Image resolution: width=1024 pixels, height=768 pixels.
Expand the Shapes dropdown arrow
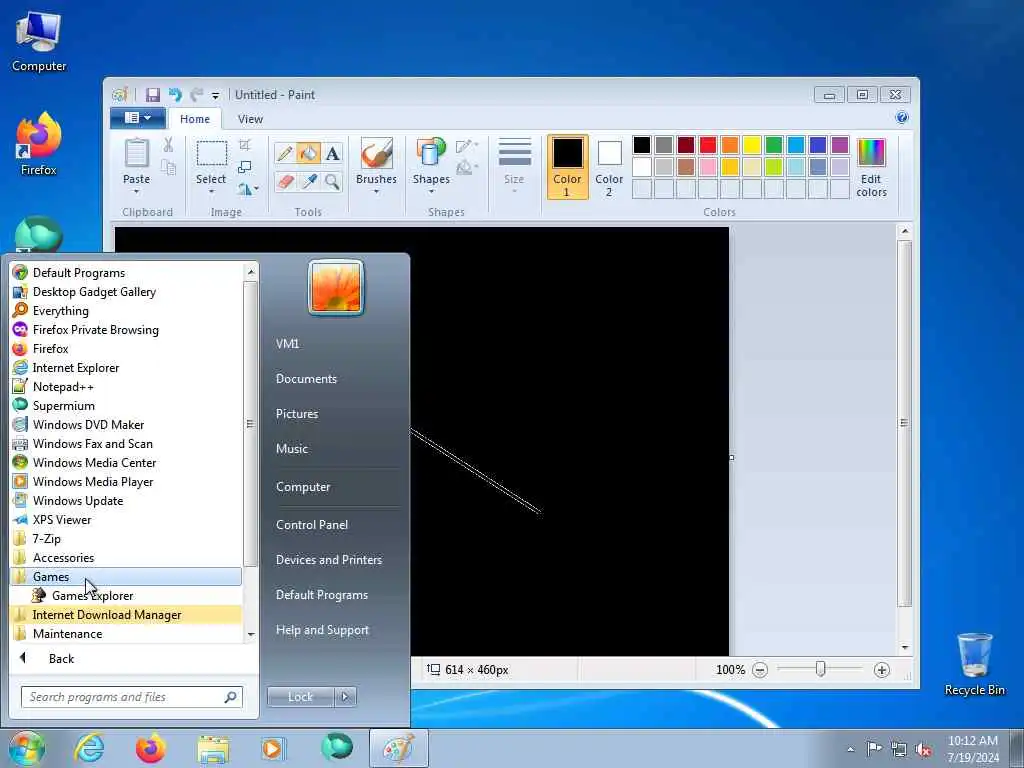pyautogui.click(x=431, y=192)
